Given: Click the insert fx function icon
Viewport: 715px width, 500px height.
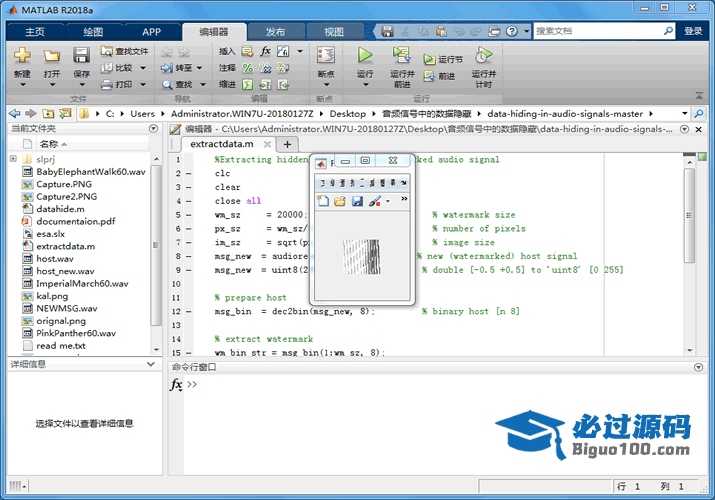Looking at the screenshot, I should click(x=265, y=51).
